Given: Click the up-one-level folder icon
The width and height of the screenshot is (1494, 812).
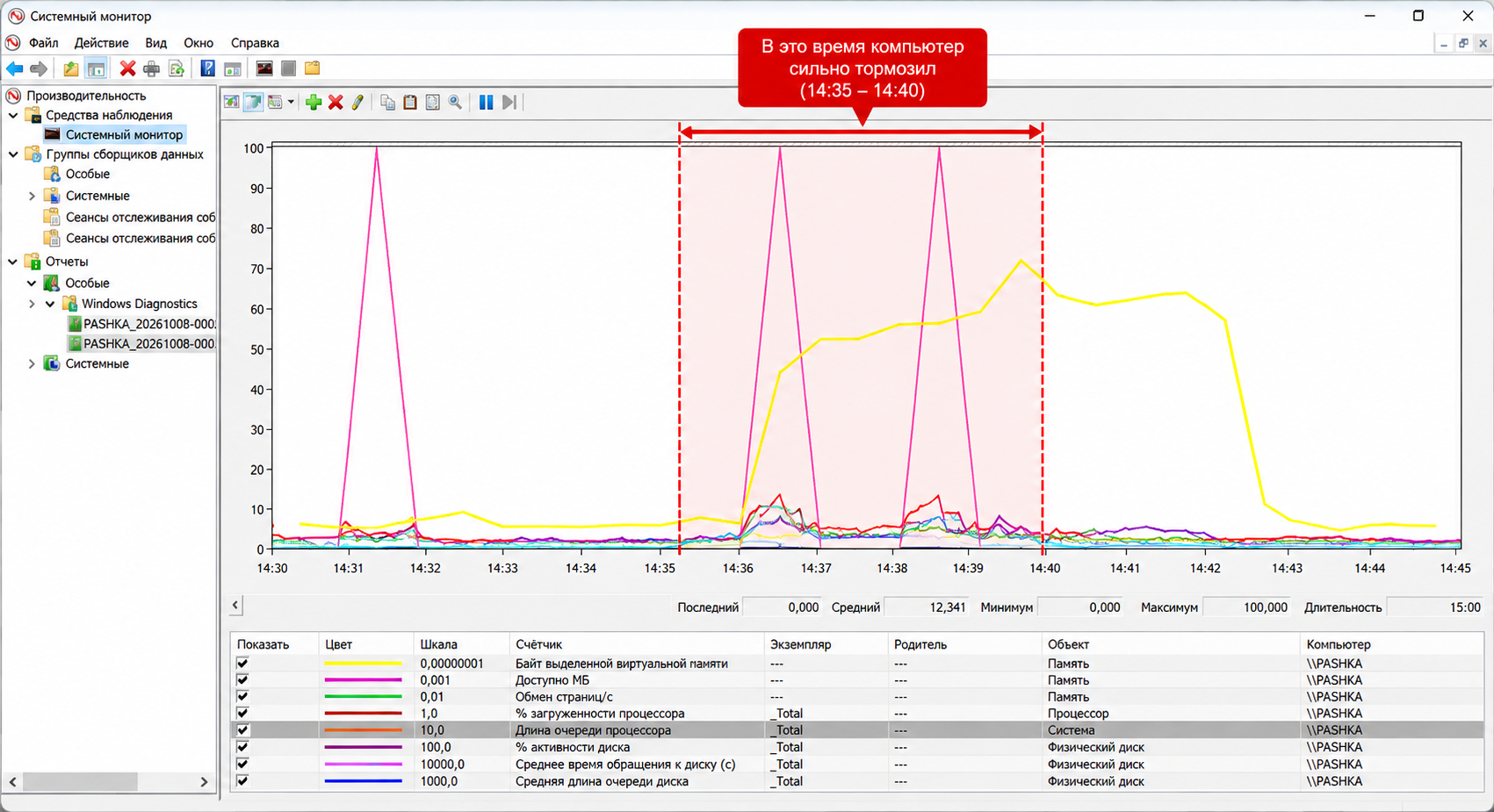Looking at the screenshot, I should [71, 68].
